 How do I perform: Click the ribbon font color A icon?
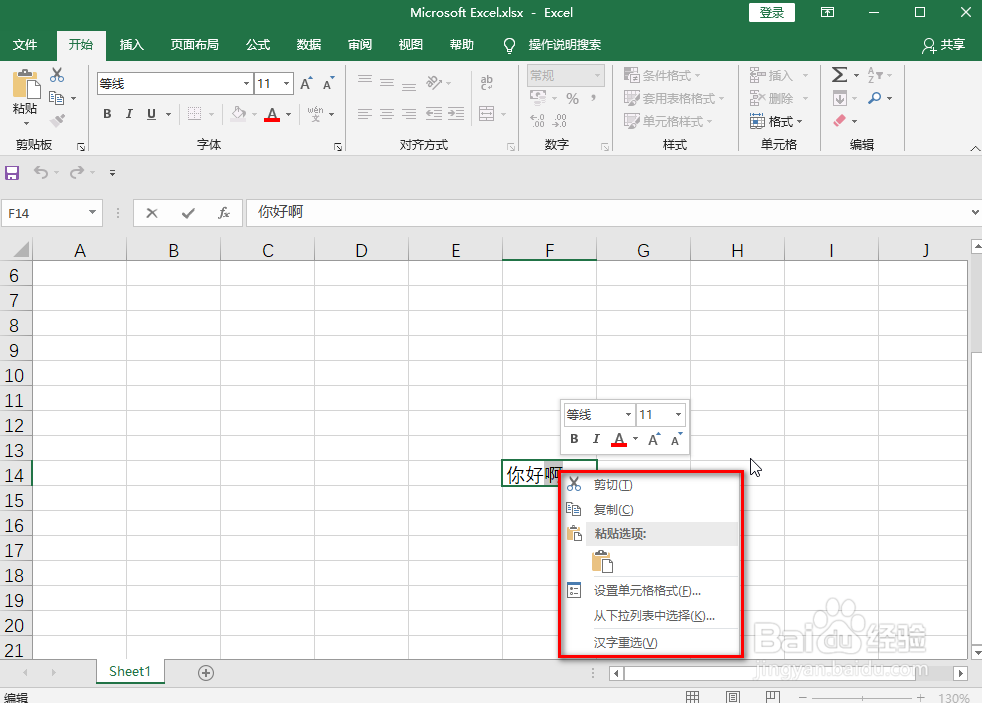272,114
